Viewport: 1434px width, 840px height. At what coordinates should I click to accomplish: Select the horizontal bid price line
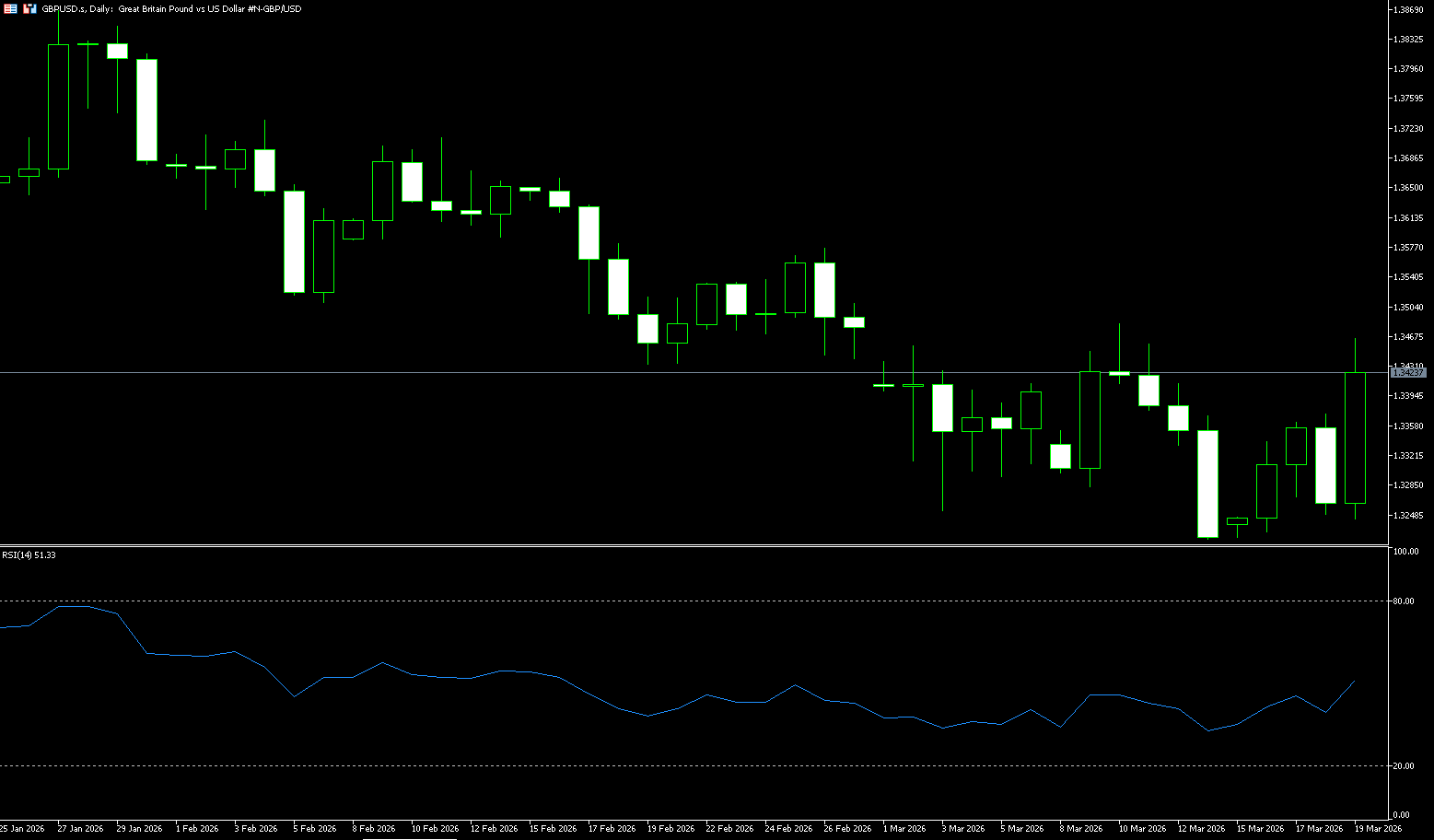(x=645, y=373)
